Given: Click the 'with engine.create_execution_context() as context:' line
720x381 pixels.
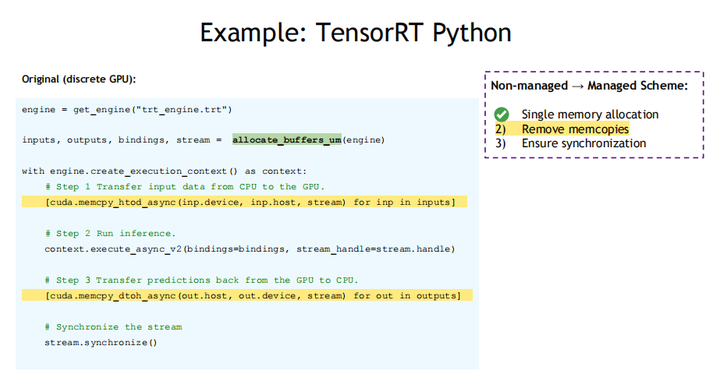Looking at the screenshot, I should 164,171.
